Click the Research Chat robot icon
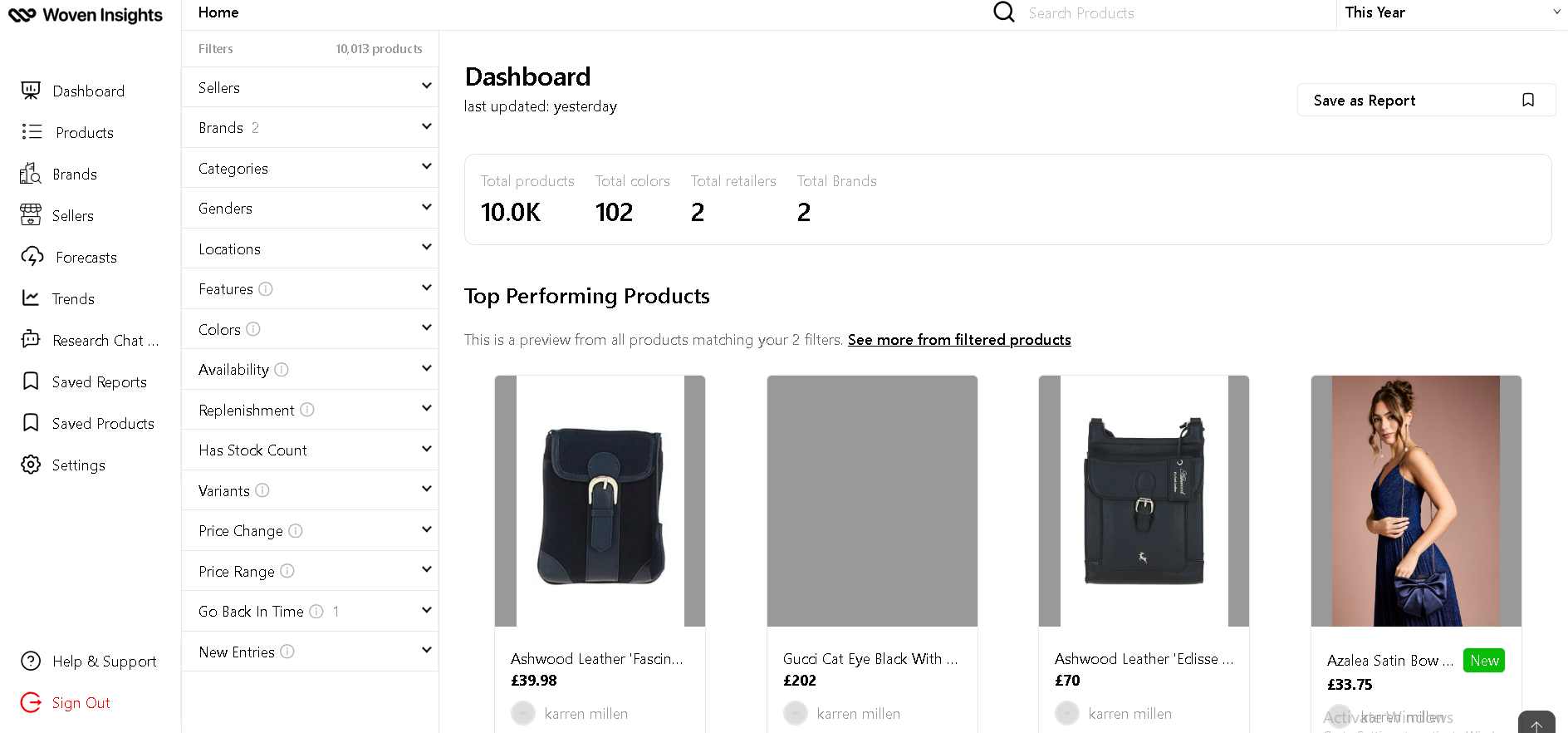Viewport: 1568px width, 733px height. 31,339
